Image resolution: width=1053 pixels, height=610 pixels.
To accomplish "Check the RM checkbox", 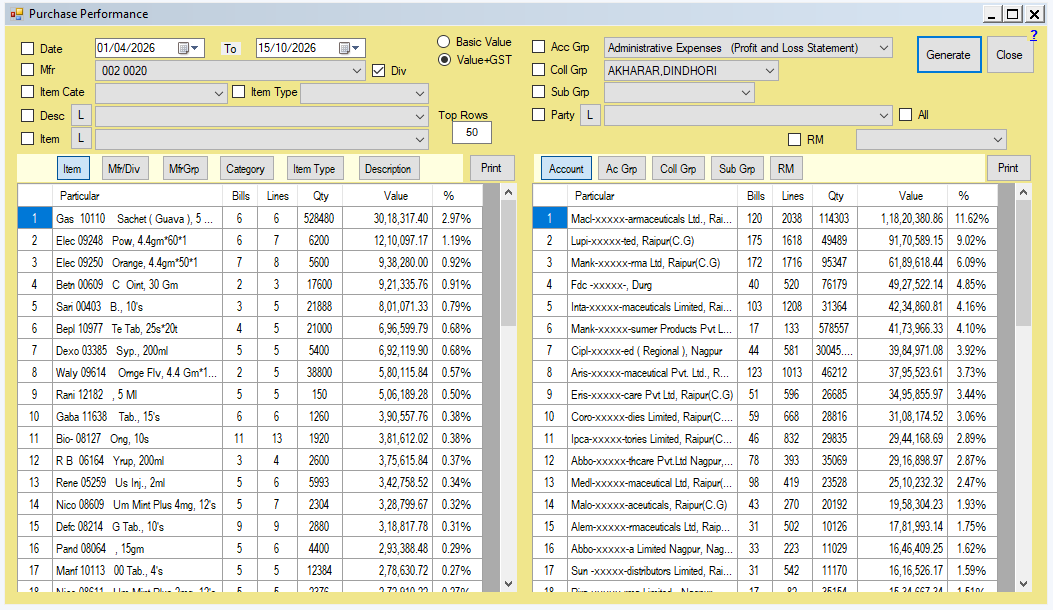I will point(794,139).
